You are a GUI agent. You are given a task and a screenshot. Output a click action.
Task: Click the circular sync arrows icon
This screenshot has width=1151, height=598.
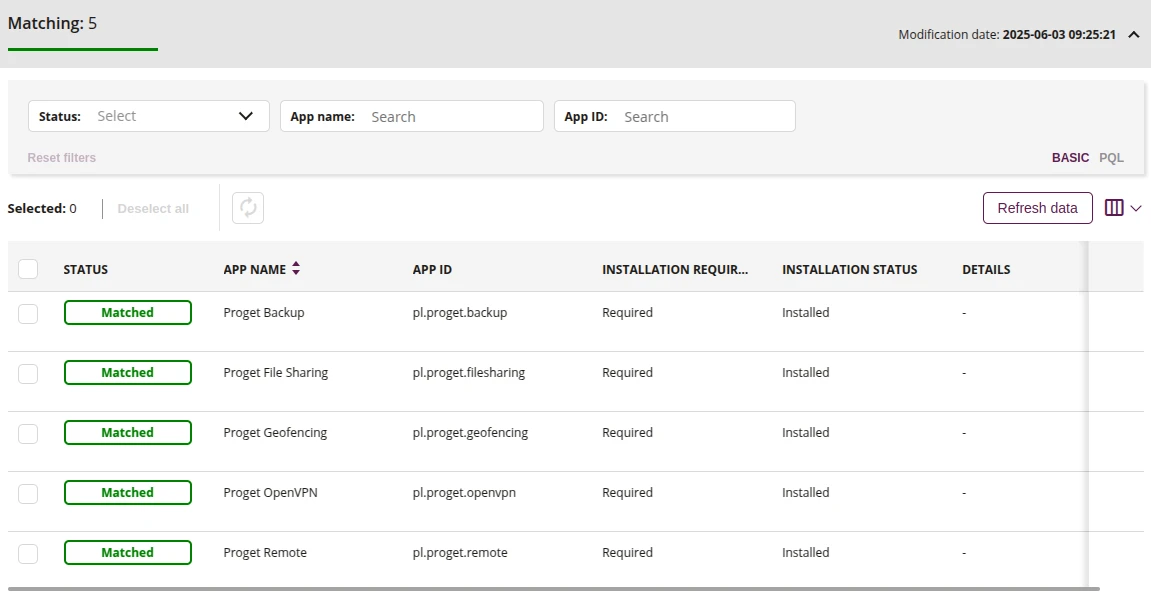(248, 208)
